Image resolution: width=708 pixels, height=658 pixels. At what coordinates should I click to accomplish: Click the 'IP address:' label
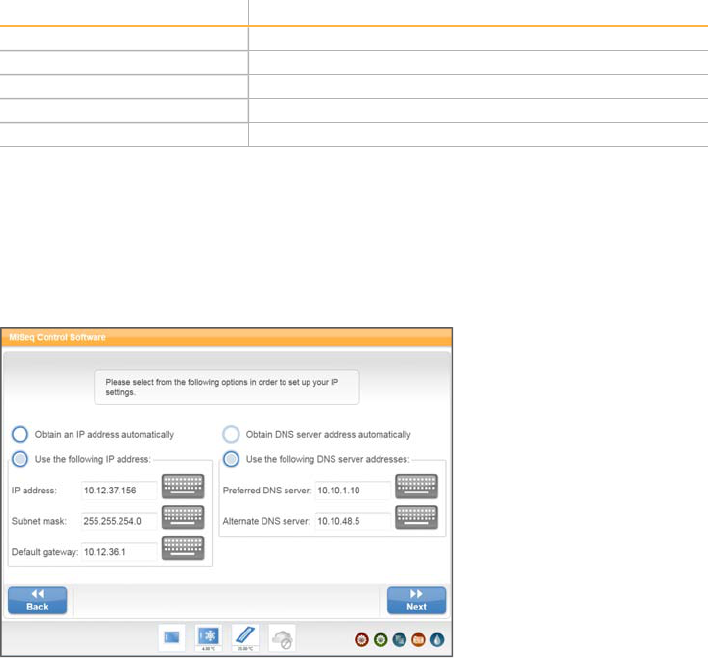[34, 490]
